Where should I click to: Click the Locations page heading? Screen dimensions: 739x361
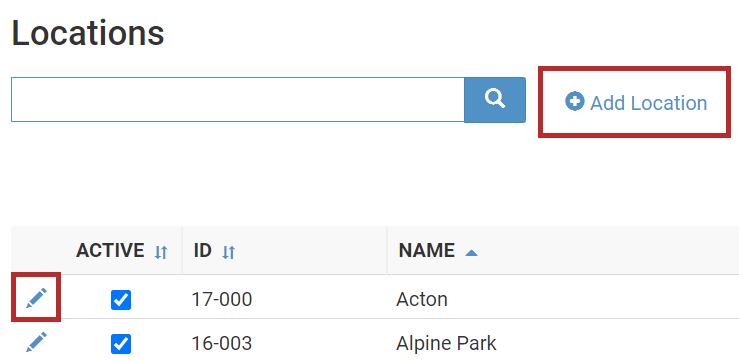(88, 33)
